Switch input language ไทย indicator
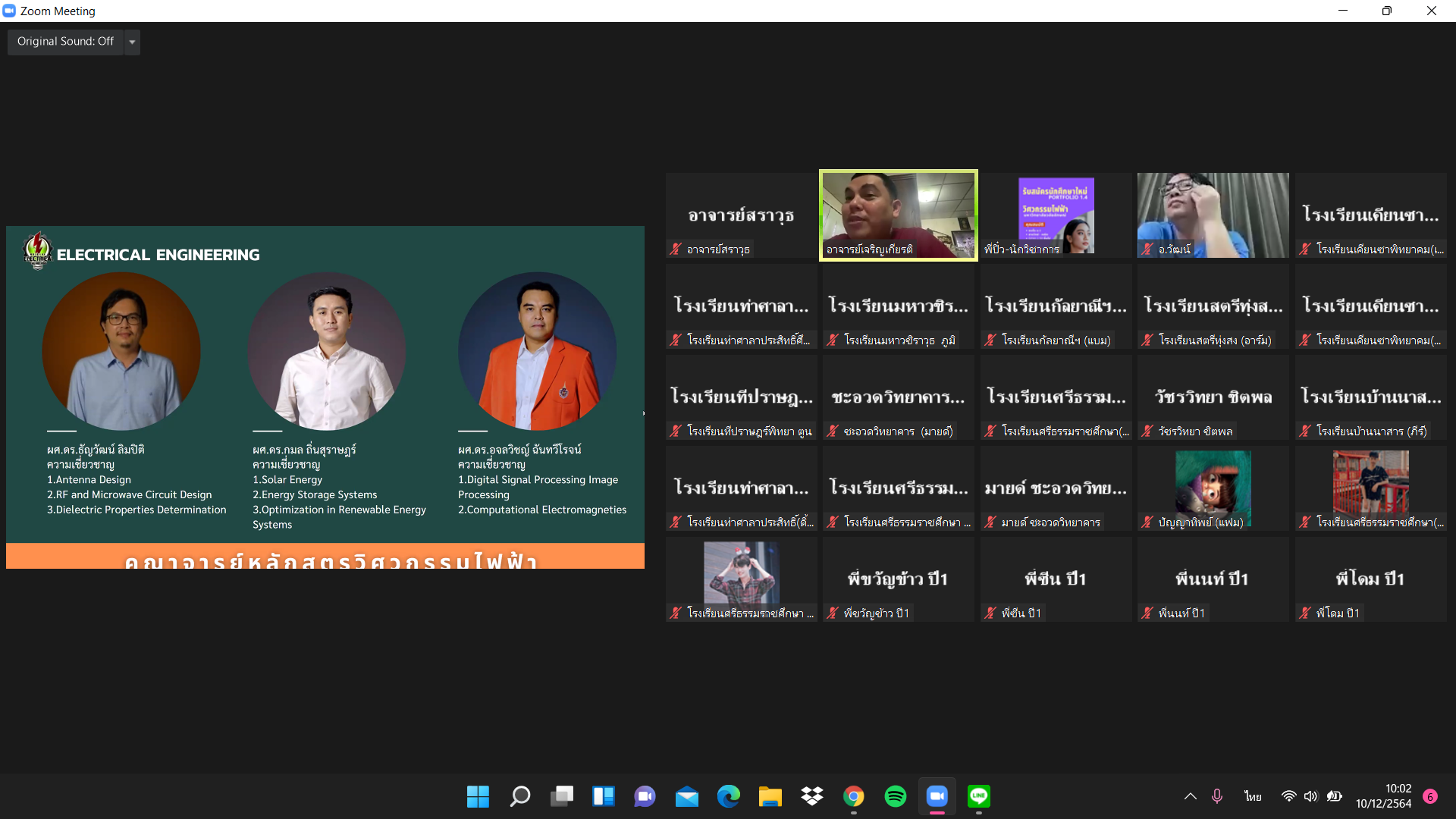This screenshot has height=819, width=1456. [1253, 796]
